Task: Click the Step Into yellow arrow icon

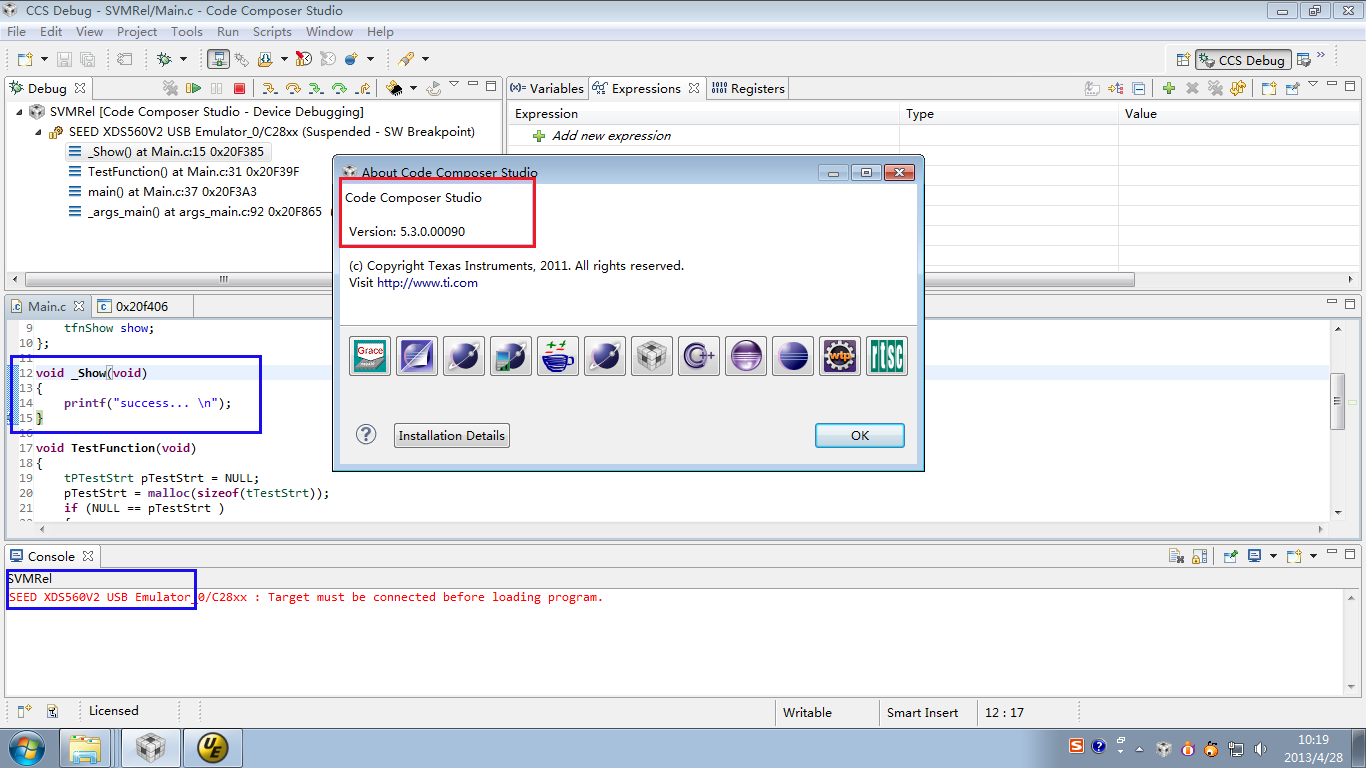Action: point(269,88)
